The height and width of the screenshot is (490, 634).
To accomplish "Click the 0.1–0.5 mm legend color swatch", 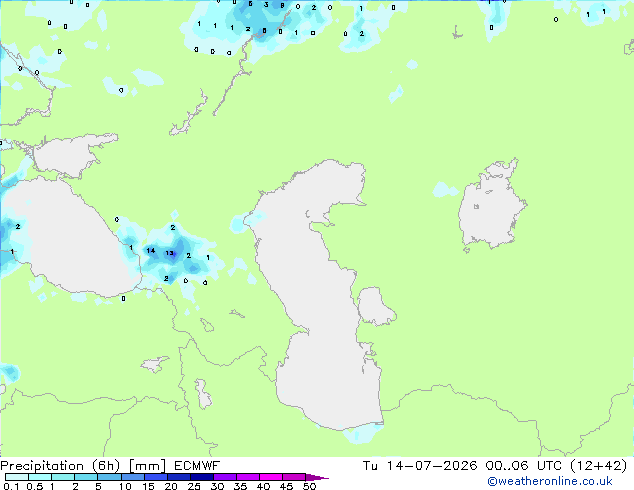I will tap(17, 477).
